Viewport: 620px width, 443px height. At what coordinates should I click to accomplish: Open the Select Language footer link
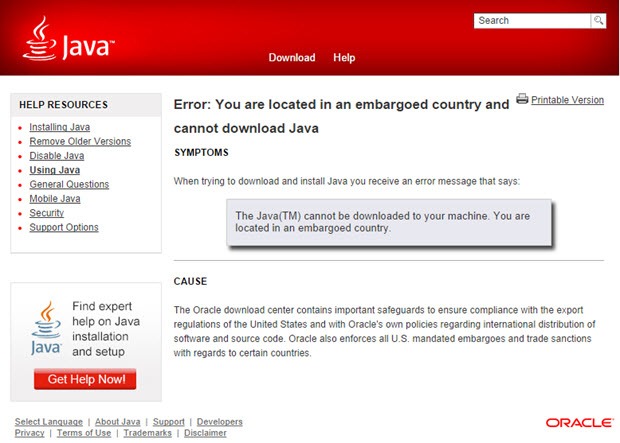point(49,422)
